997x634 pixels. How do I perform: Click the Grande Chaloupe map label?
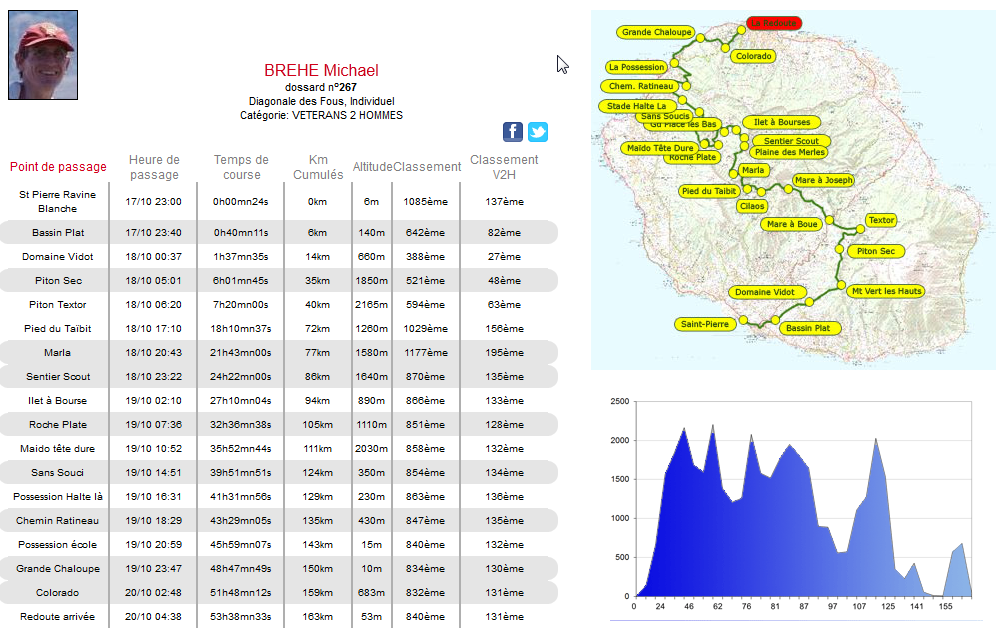click(x=657, y=32)
